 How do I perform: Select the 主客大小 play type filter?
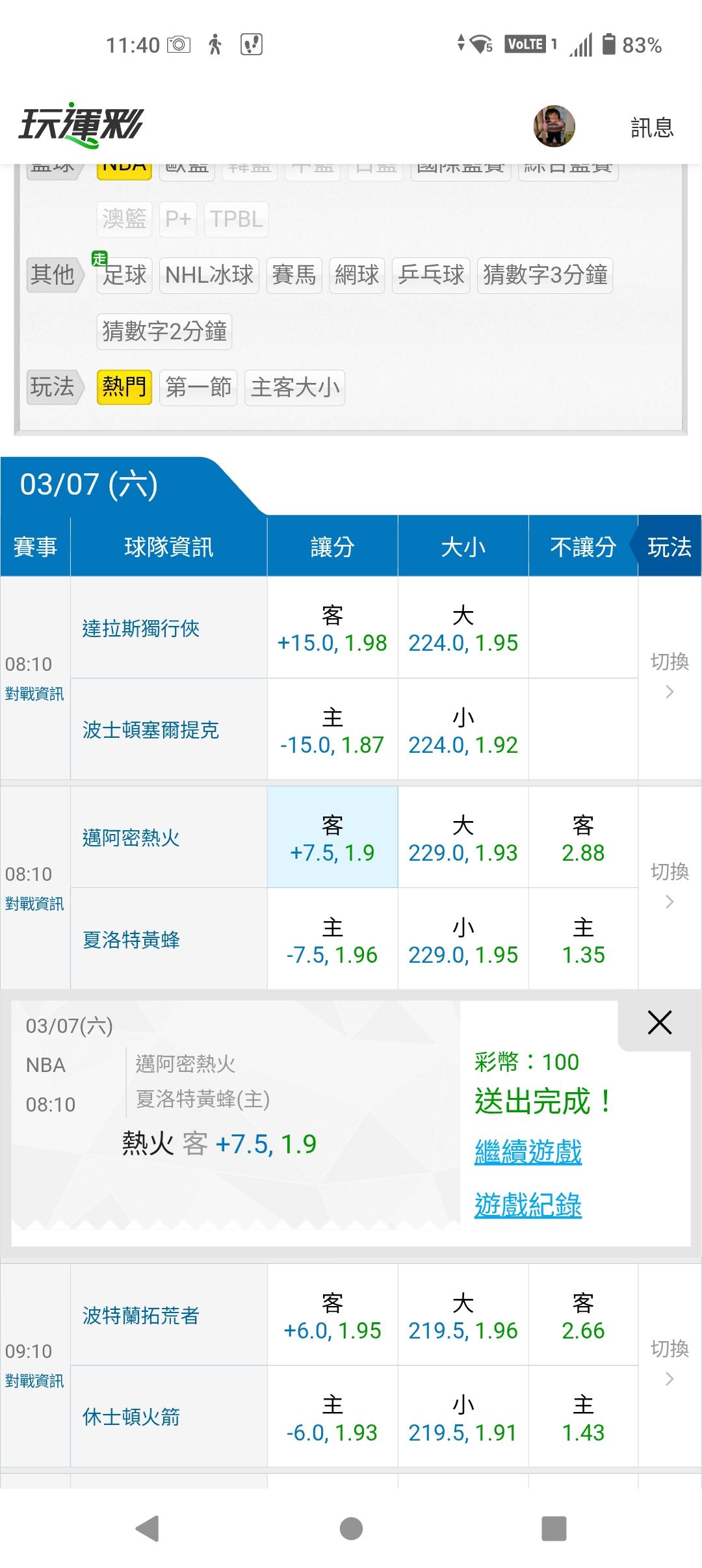[x=295, y=387]
